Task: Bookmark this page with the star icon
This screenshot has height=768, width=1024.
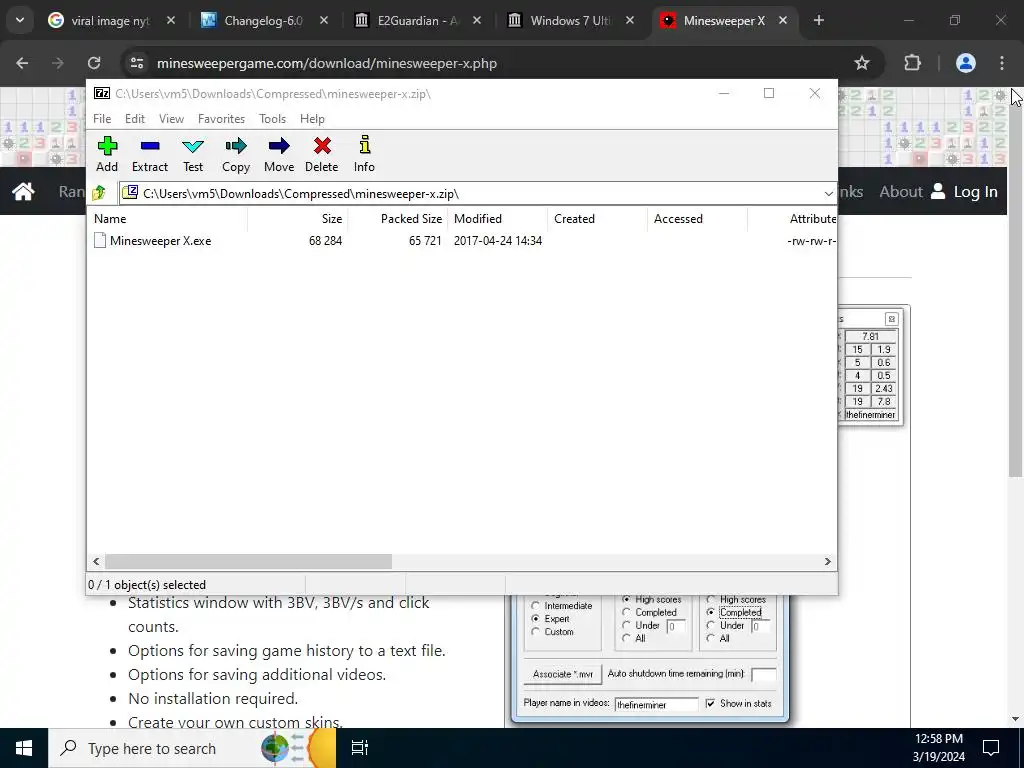Action: (x=862, y=63)
